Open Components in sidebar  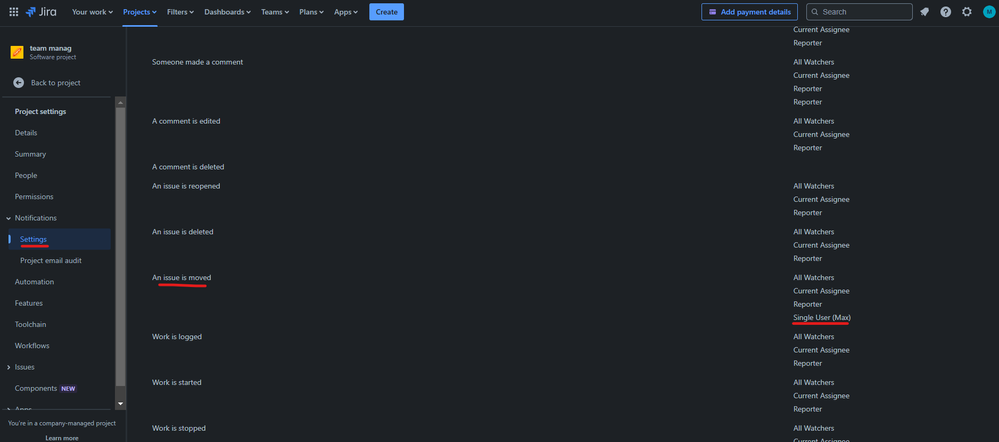coord(36,389)
